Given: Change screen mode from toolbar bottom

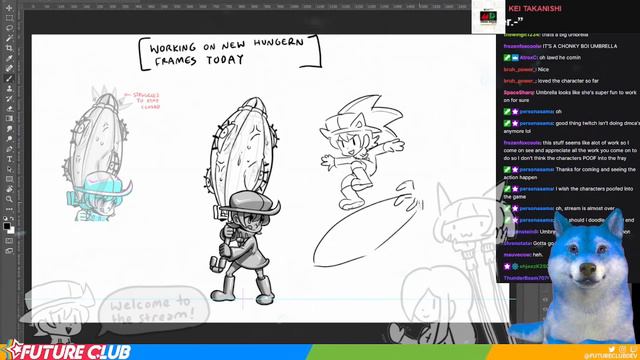Looking at the screenshot, I should (x=9, y=251).
